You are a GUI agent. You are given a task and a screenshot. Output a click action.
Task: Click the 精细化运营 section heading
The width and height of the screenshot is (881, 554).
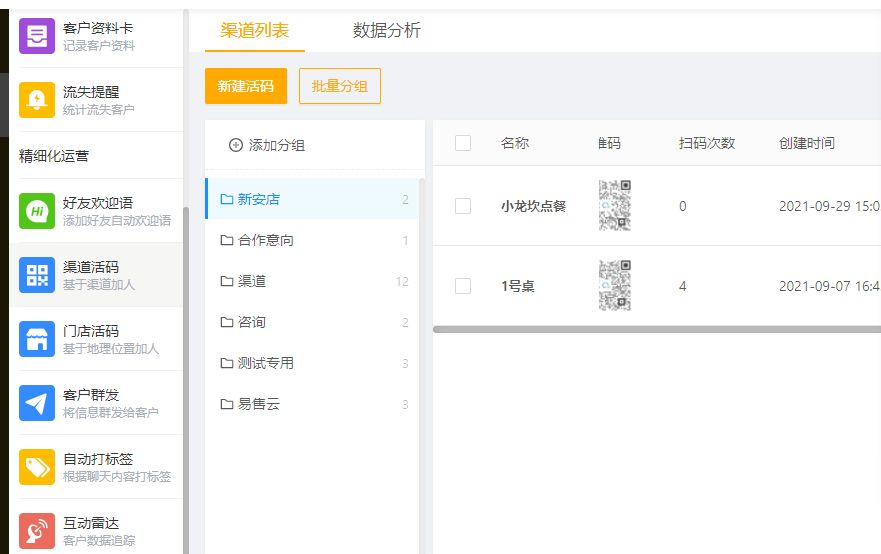[54, 156]
